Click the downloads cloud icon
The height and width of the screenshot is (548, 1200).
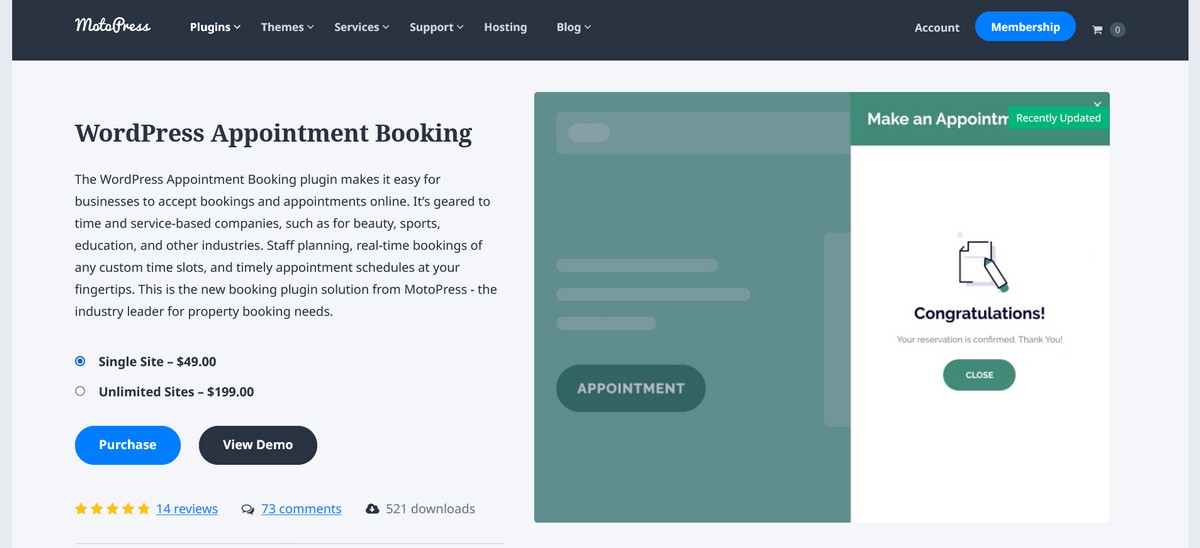[372, 509]
